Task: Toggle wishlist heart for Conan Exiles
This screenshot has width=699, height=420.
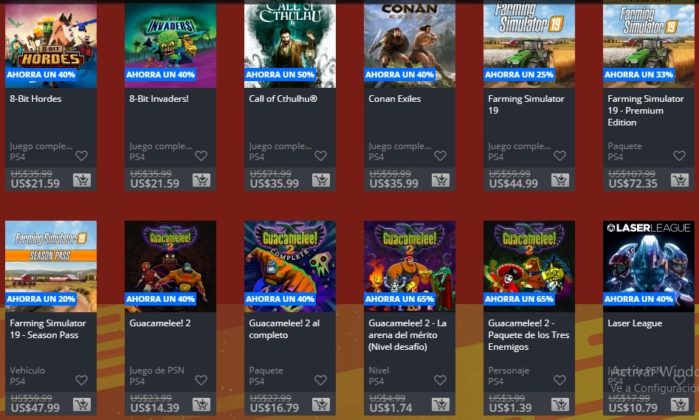Action: click(440, 156)
